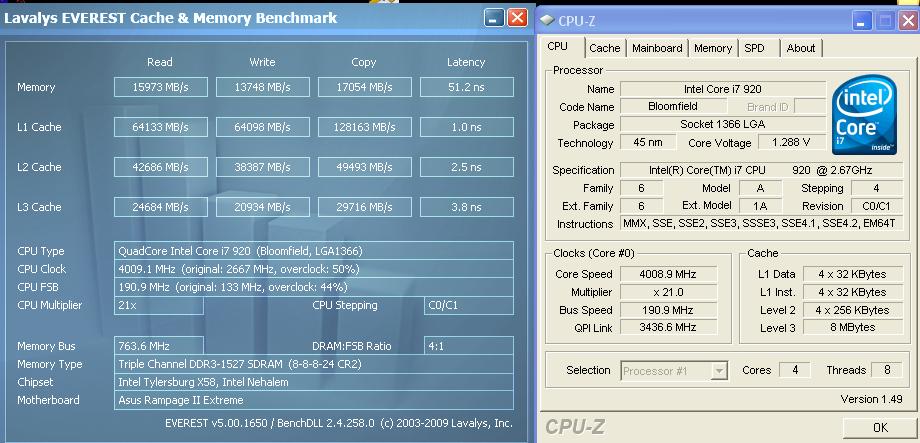Click the Memory Bus 763.6 MHz field
Screen dimensions: 920x443
(x=159, y=346)
